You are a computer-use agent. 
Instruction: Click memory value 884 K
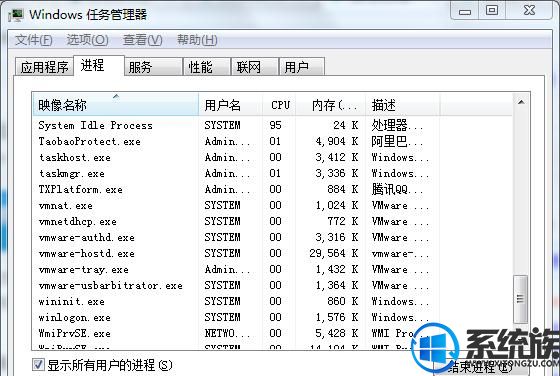[342, 189]
